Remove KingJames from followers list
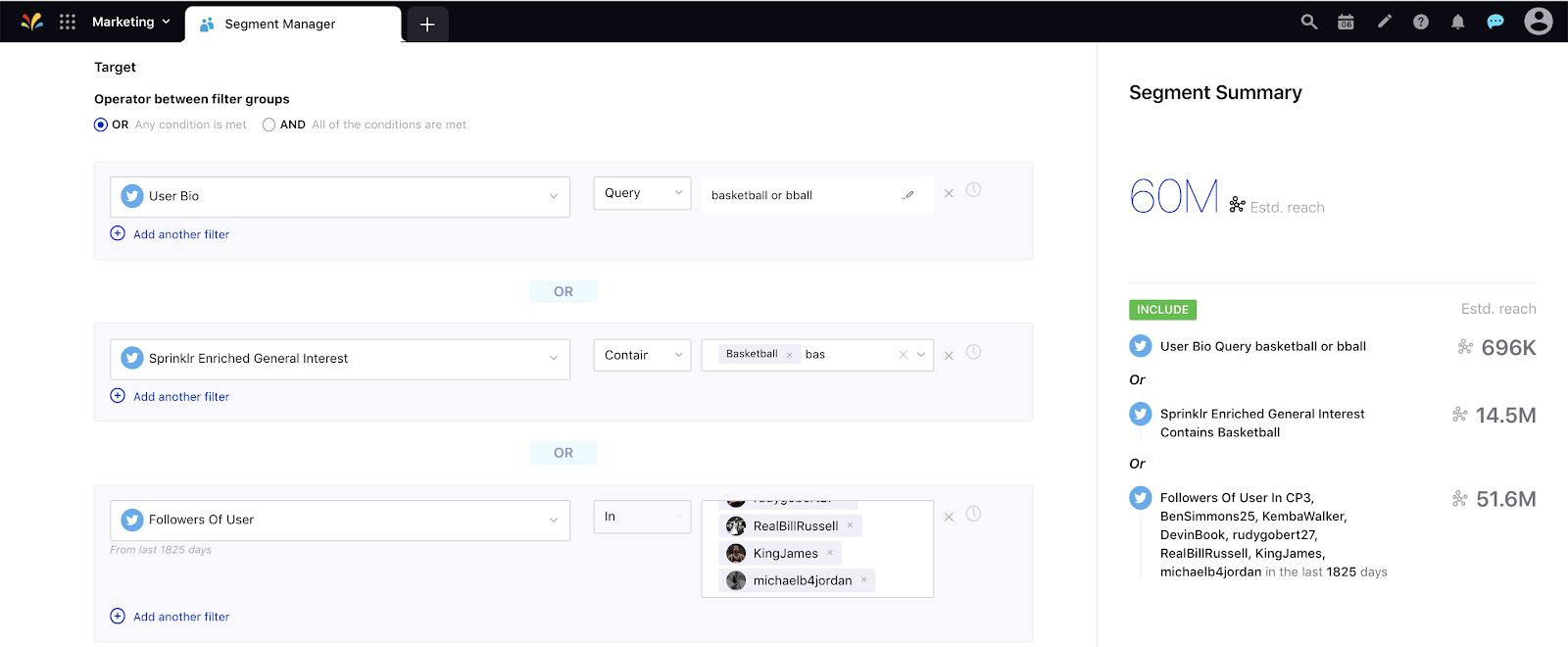This screenshot has height=647, width=1568. point(830,553)
